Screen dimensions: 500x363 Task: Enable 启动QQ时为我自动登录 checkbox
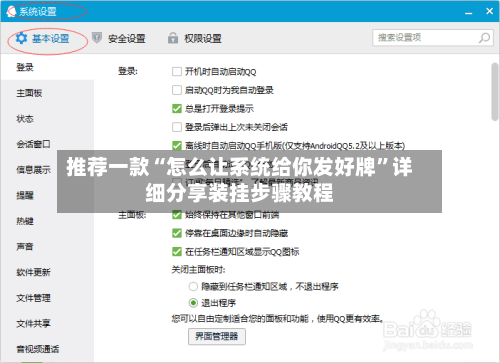tap(177, 90)
